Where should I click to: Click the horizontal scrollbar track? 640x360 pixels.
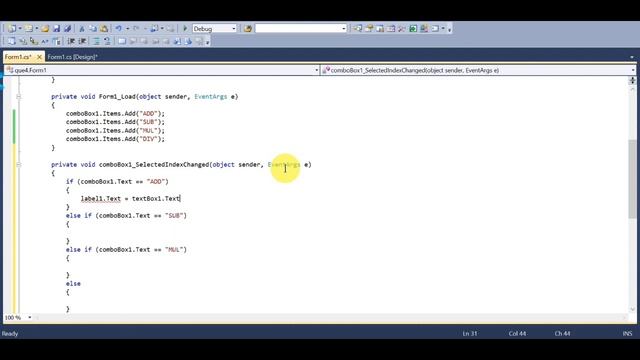[331, 318]
